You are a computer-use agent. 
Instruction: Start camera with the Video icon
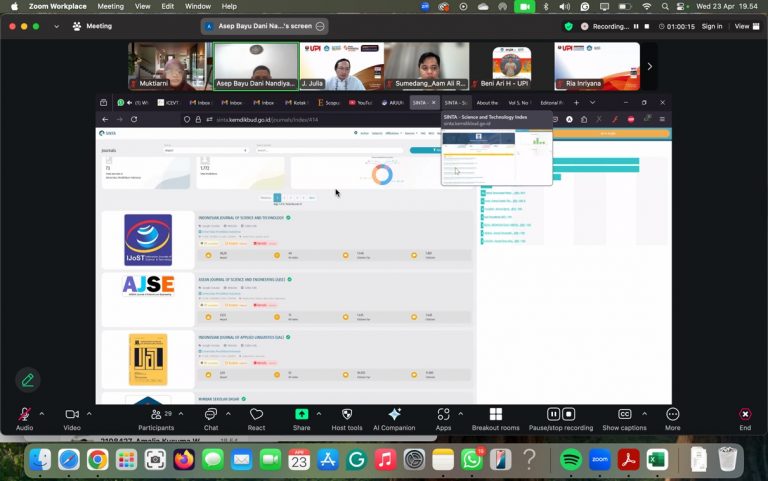72,414
